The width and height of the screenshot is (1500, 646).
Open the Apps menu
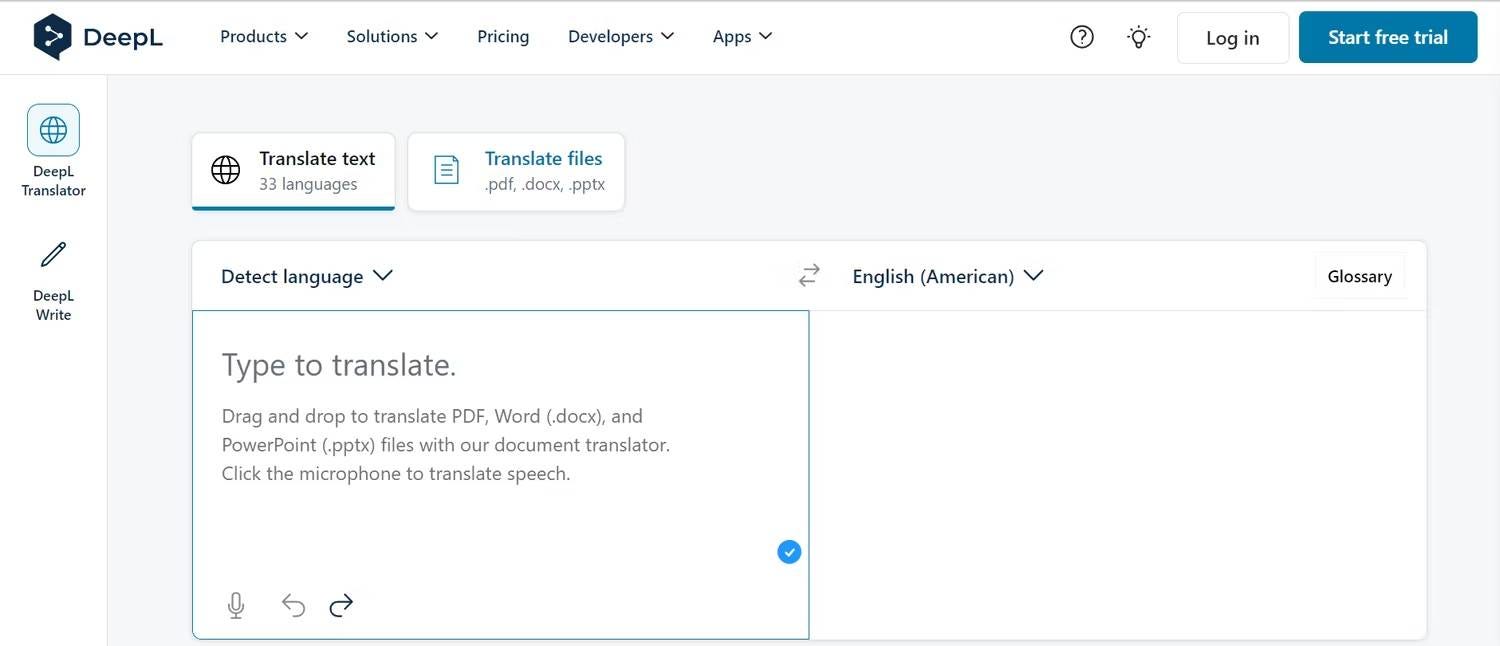(x=742, y=36)
